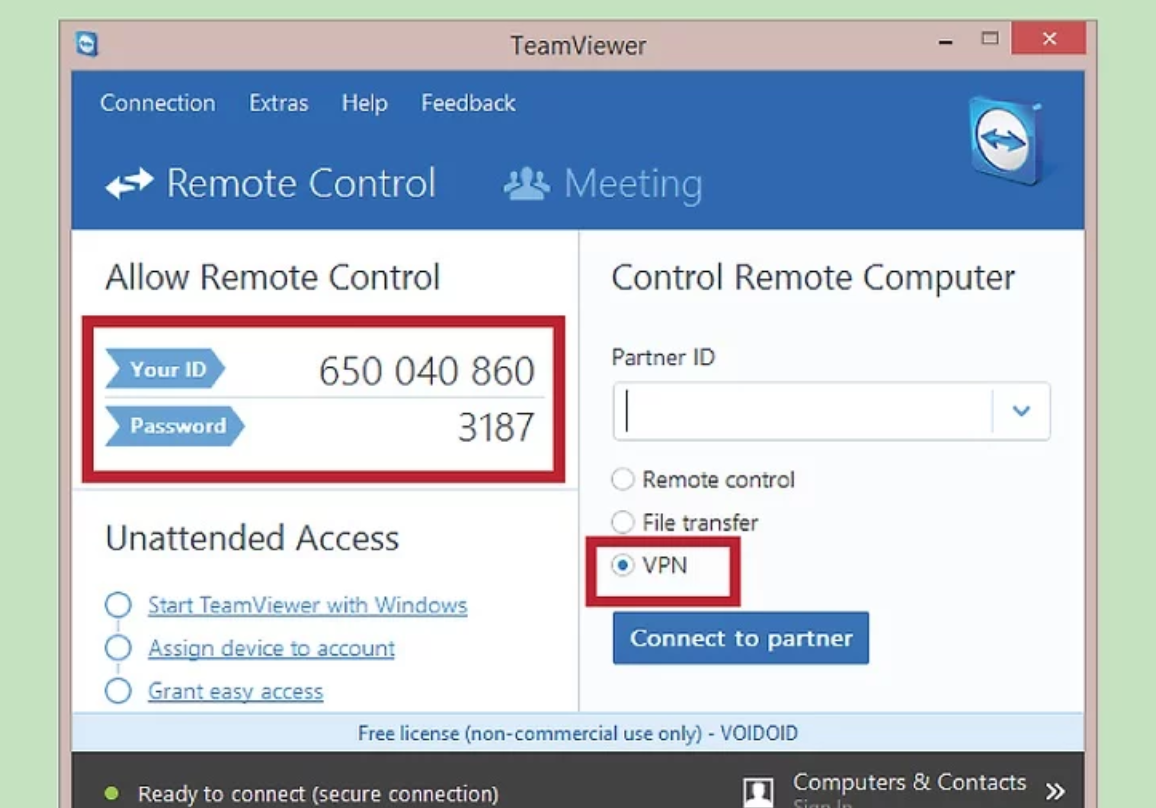Open the Connection menu

(158, 102)
